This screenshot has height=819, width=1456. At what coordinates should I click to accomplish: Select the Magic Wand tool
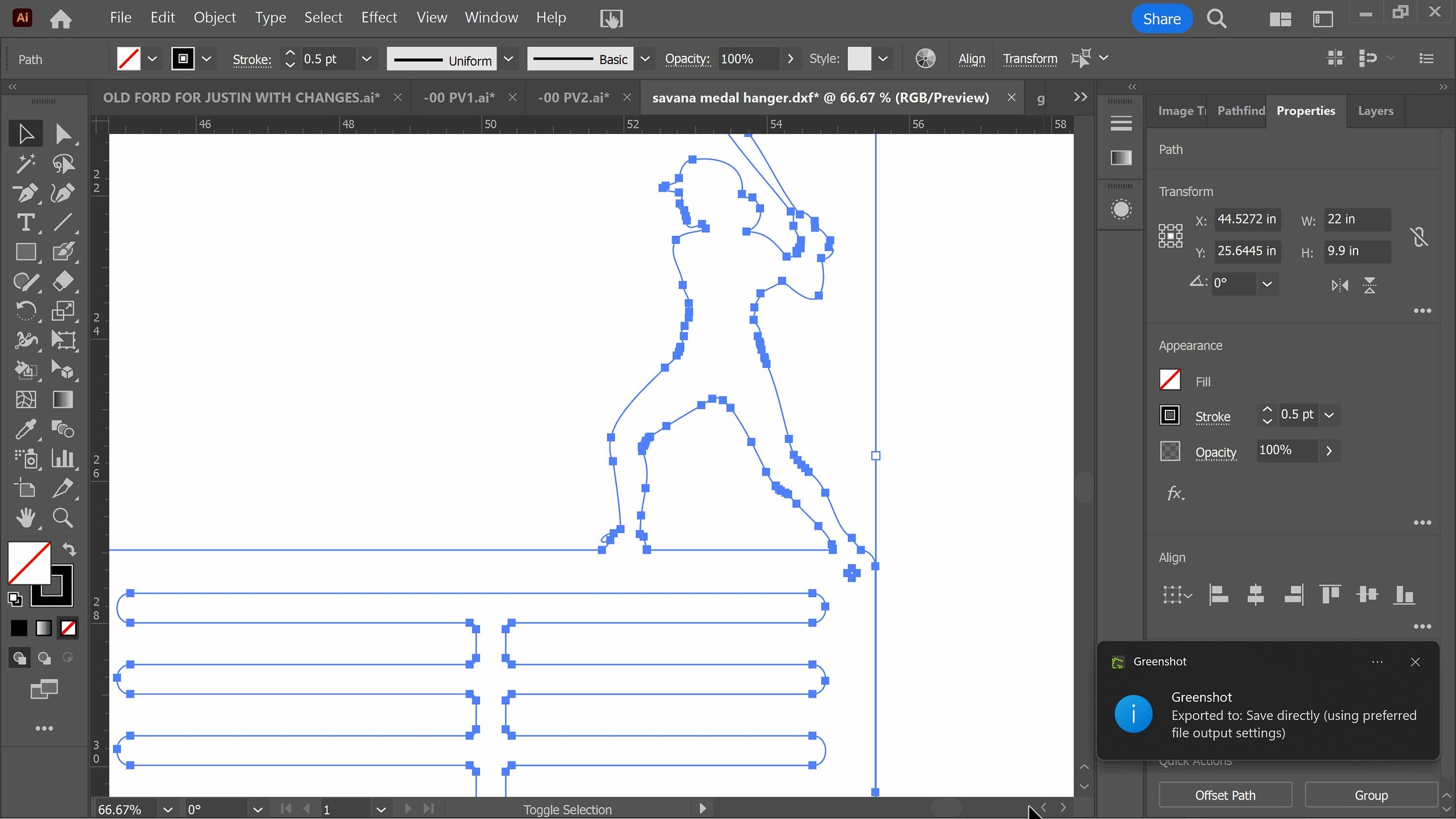click(26, 164)
